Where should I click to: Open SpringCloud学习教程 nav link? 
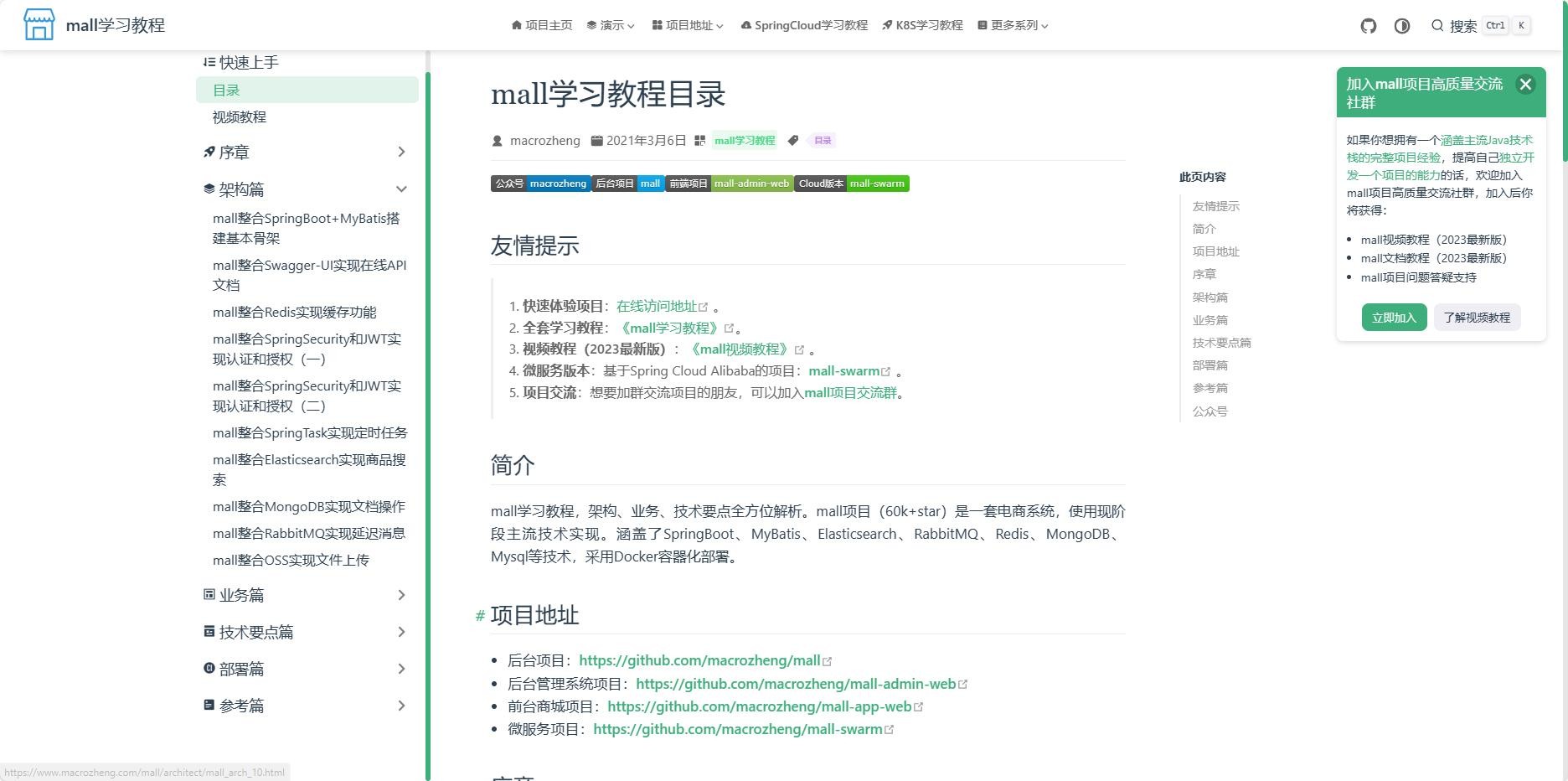(x=804, y=25)
